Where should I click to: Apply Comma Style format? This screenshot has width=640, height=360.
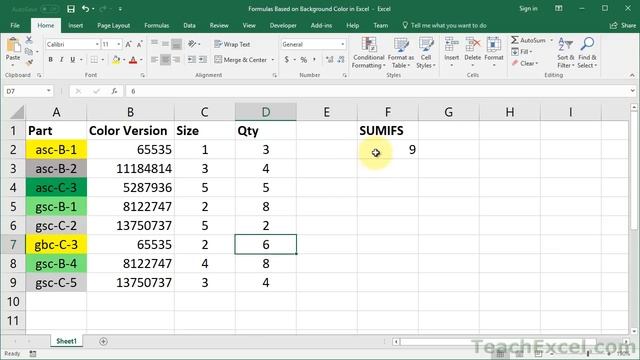coord(314,60)
